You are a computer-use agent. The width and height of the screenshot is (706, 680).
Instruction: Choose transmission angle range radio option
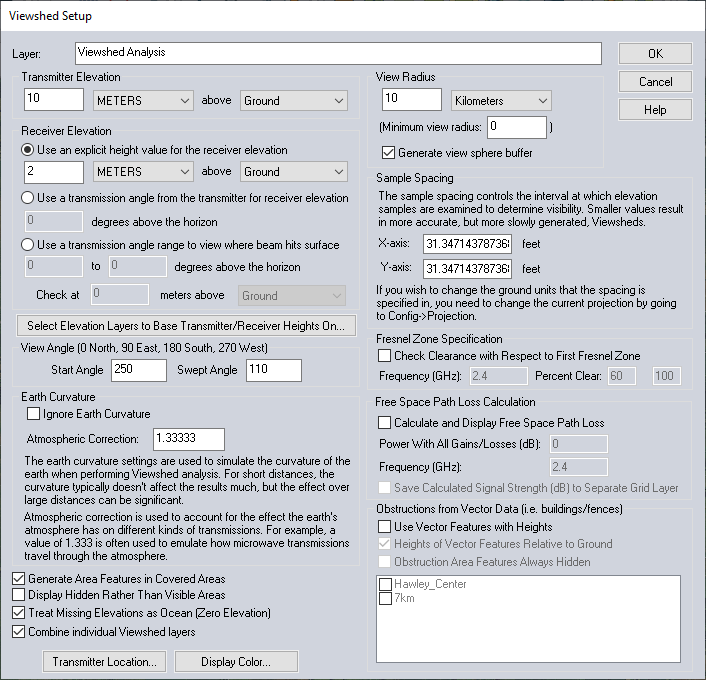click(x=29, y=245)
